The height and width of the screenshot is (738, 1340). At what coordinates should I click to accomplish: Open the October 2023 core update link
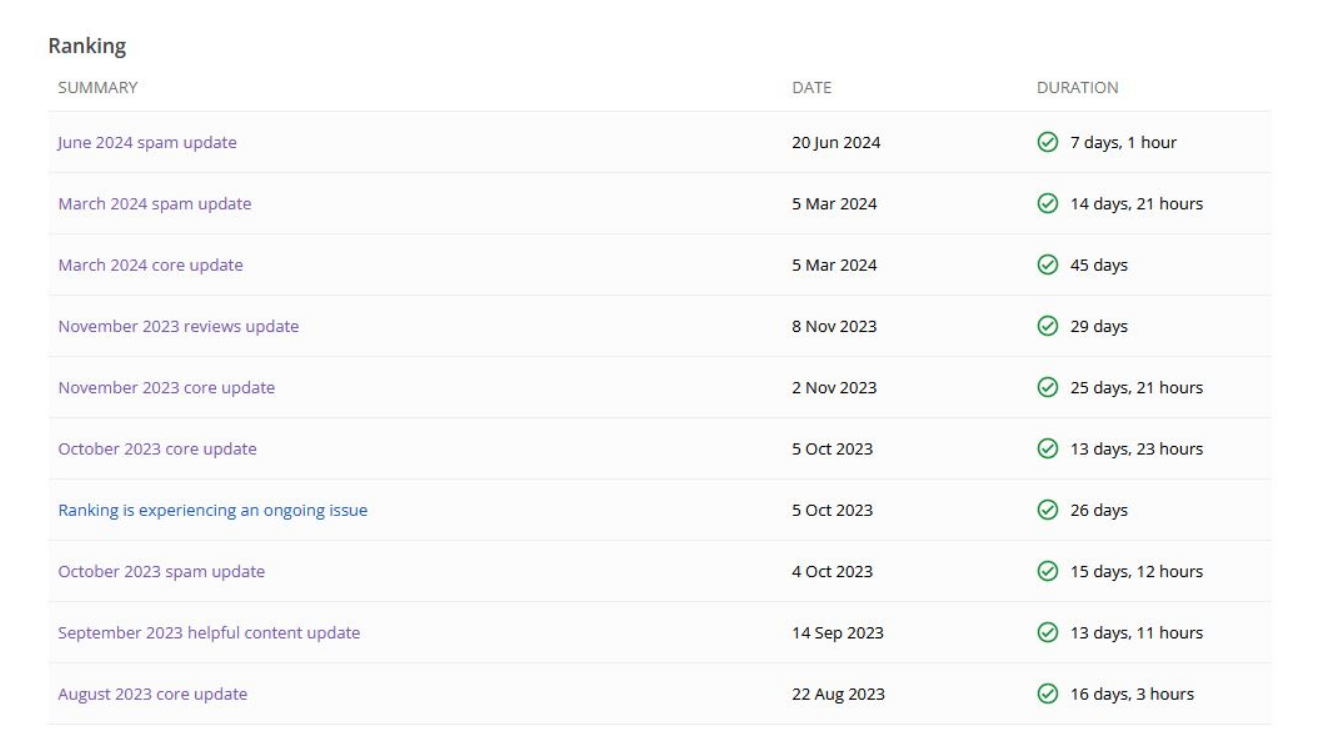tap(157, 449)
